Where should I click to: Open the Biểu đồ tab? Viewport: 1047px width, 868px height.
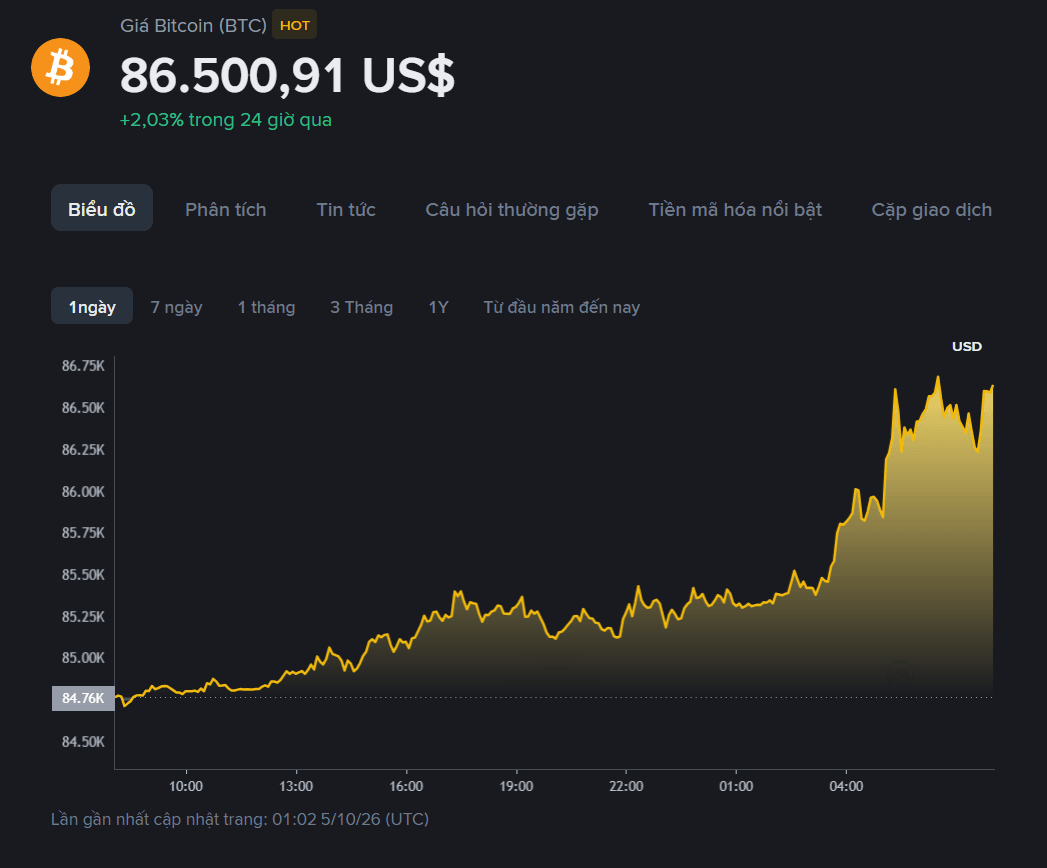102,208
